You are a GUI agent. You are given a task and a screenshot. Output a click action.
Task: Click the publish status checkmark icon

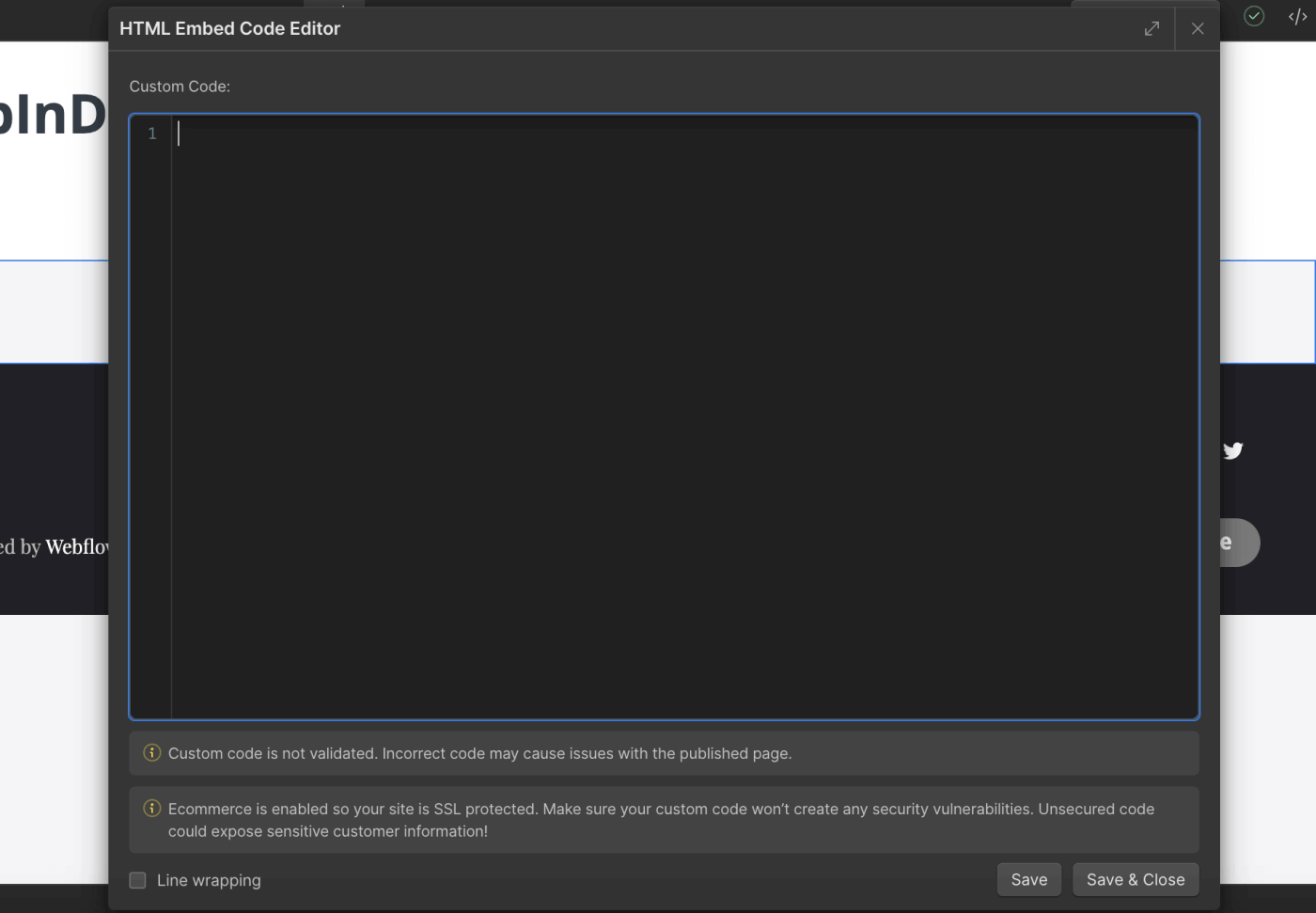[x=1254, y=16]
